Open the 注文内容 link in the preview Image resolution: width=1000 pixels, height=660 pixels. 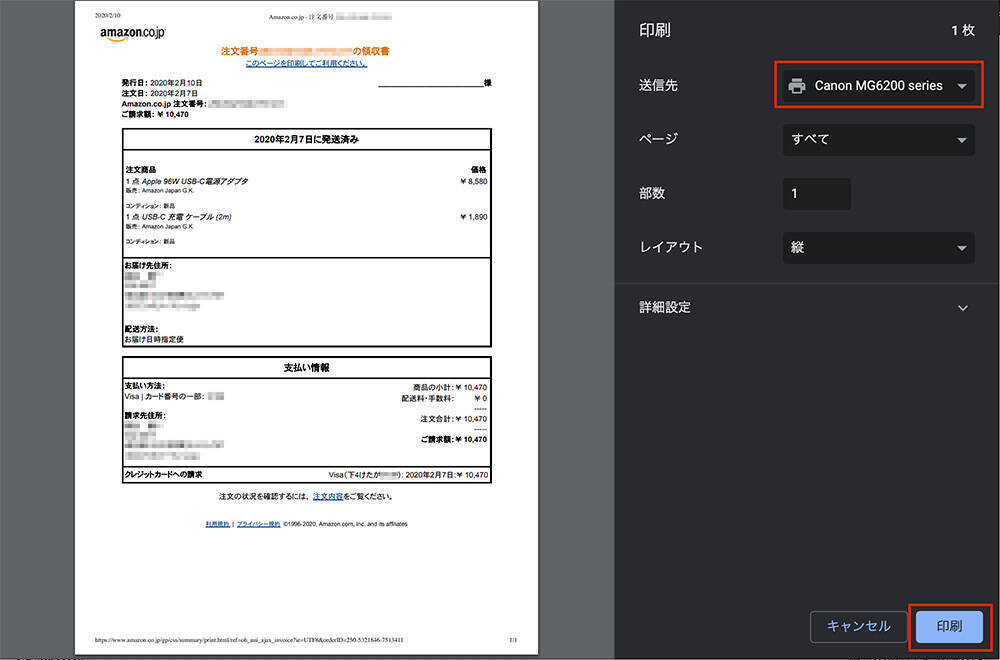pos(328,496)
